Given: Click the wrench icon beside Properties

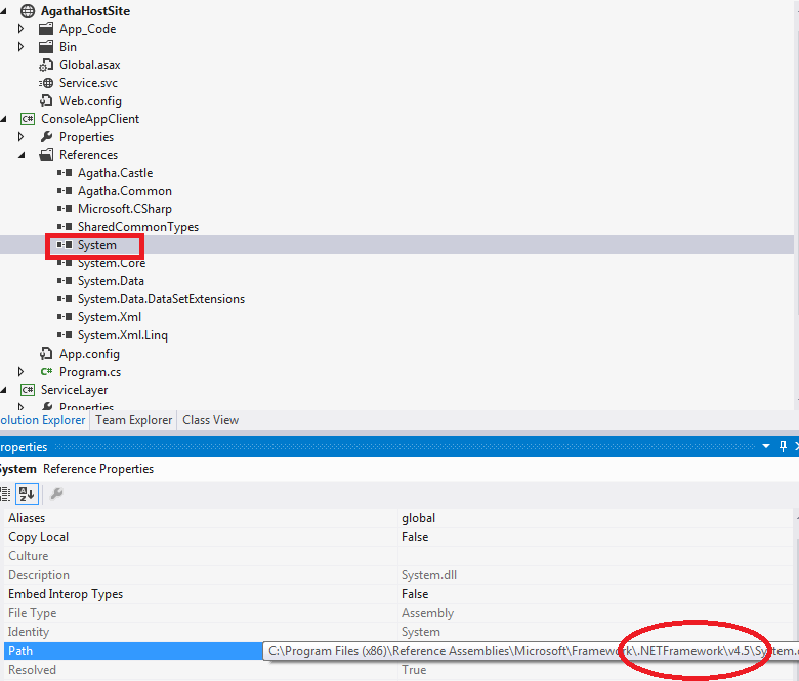Looking at the screenshot, I should click(46, 137).
